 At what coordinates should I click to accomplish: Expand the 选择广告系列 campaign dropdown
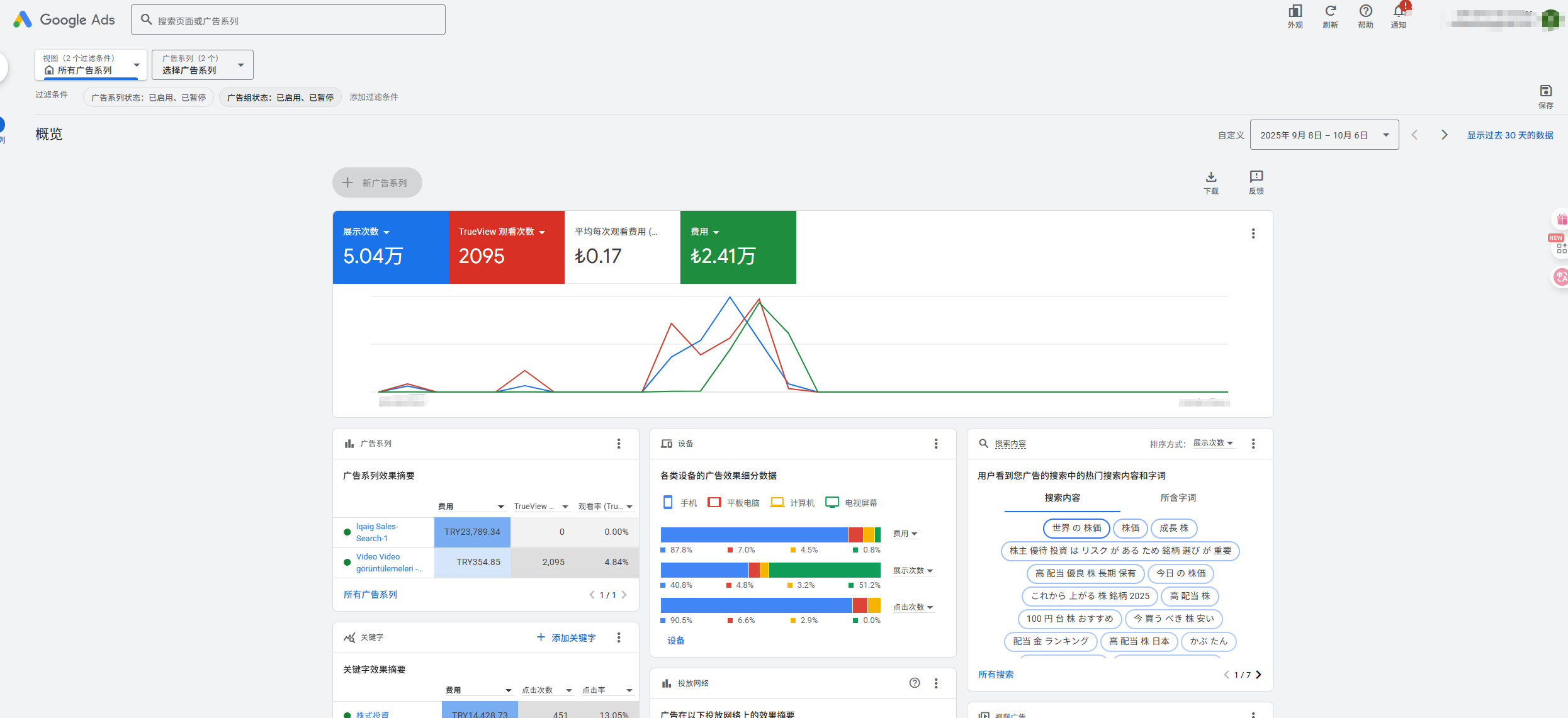click(202, 65)
